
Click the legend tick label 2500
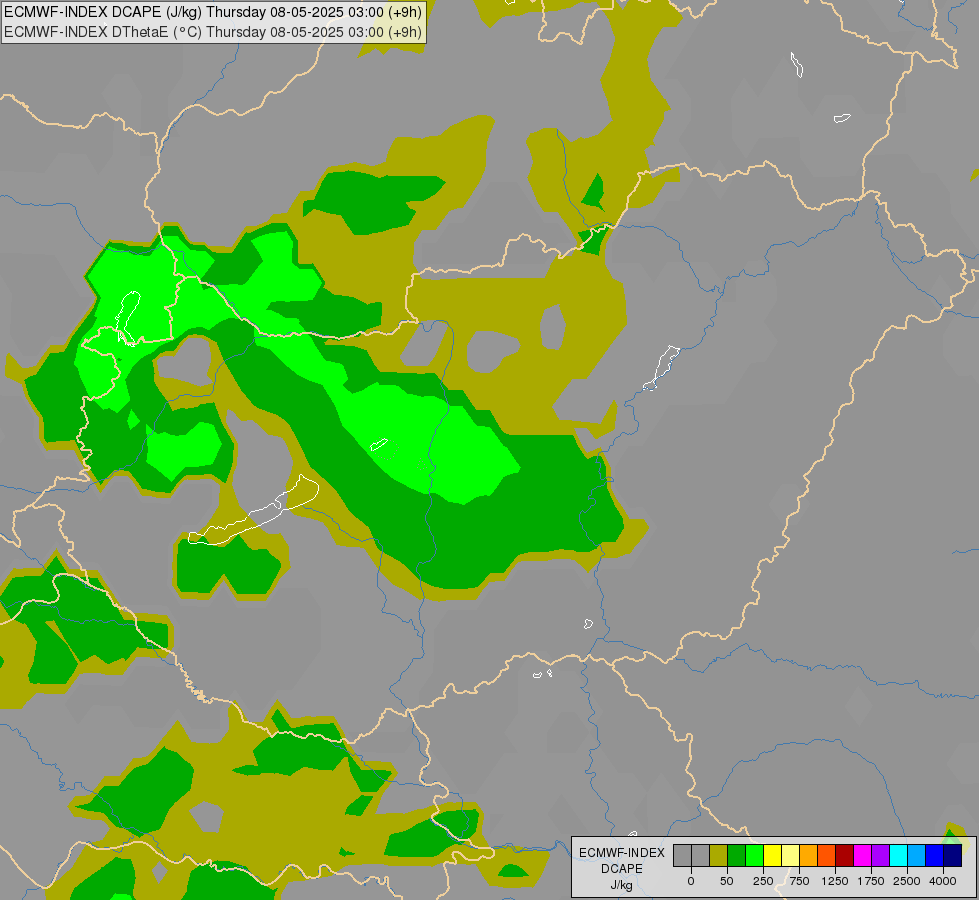click(x=907, y=881)
